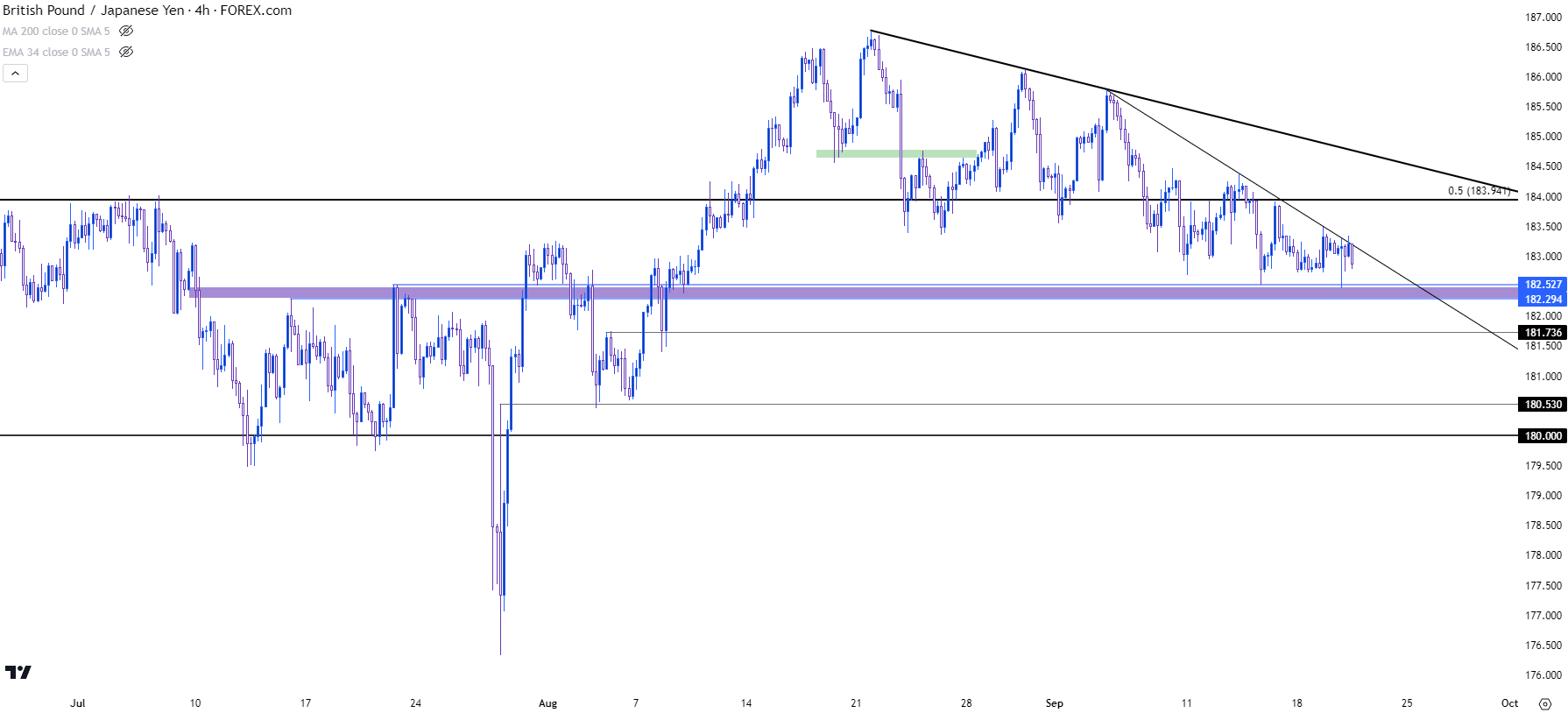1568x713 pixels.
Task: Select the EMA 34 close 0 SMA 5 label
Action: click(56, 52)
